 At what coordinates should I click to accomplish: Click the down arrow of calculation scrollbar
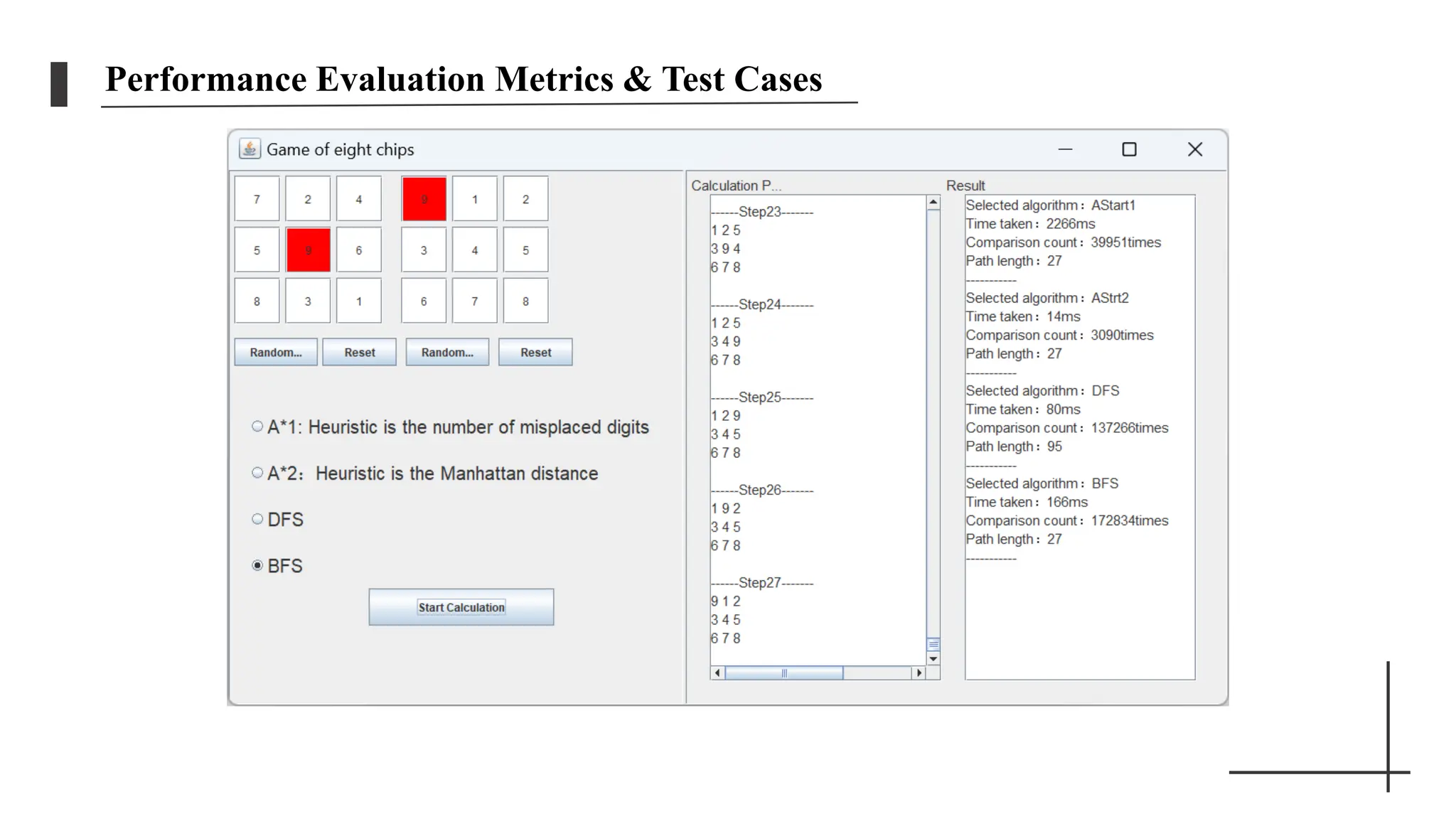click(933, 659)
